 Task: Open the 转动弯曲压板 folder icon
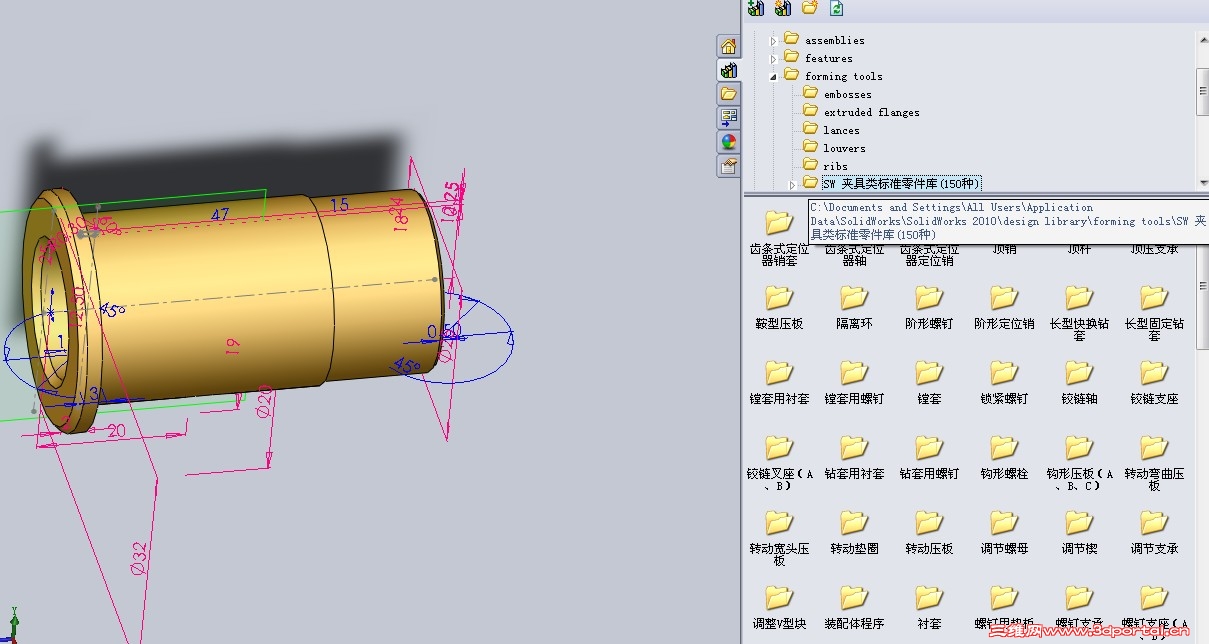(1154, 448)
